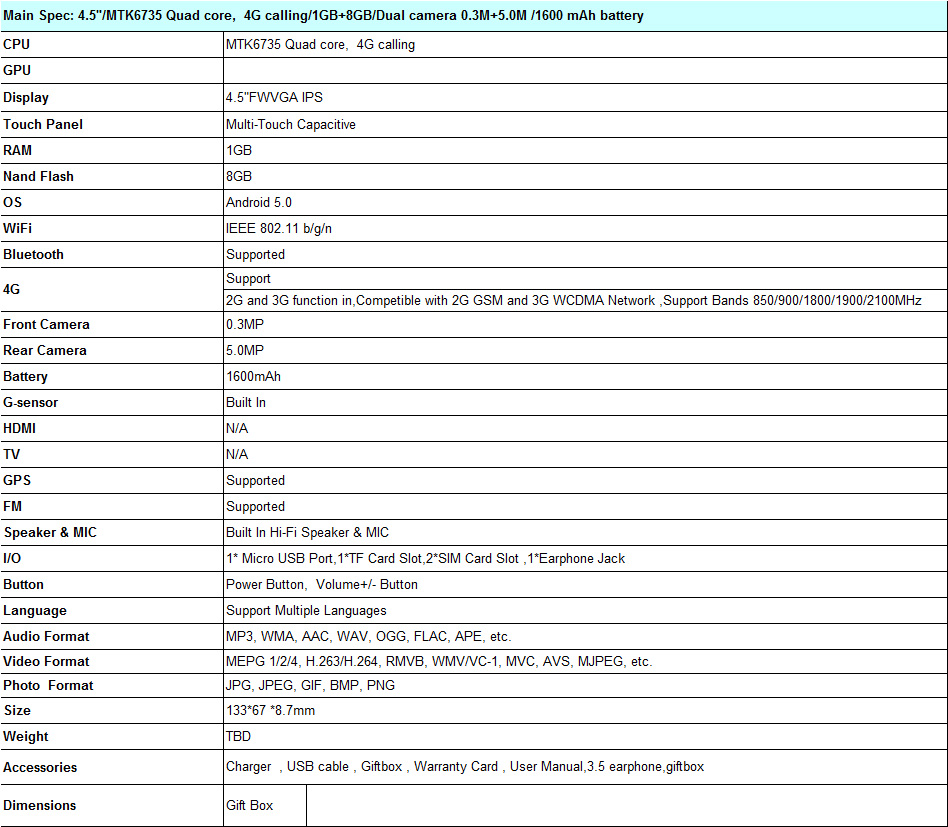
Task: Click the Audio Format label
Action: [112, 637]
